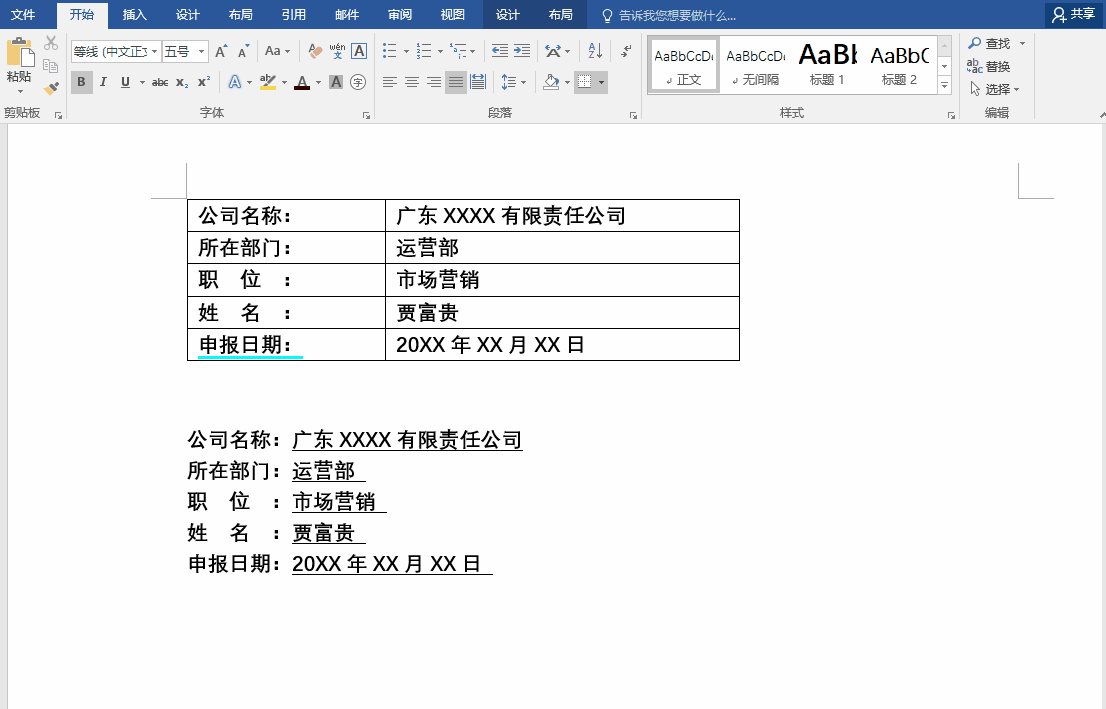Apply strikethrough abc formatting

tap(160, 83)
